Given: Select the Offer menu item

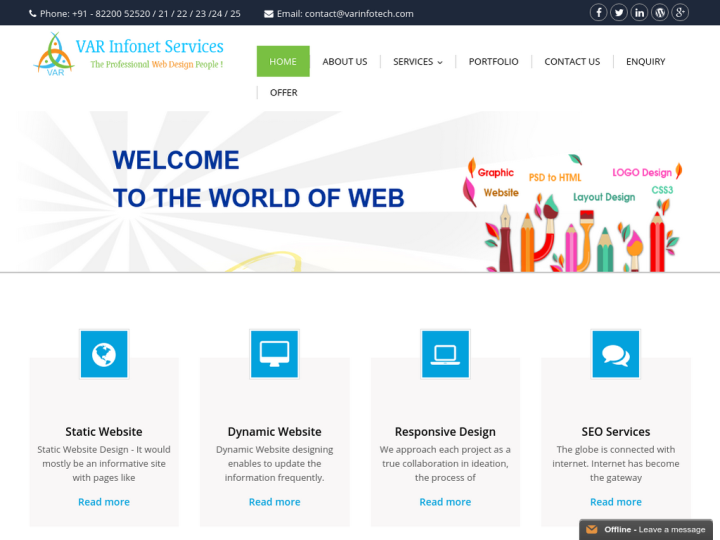Looking at the screenshot, I should pos(284,93).
